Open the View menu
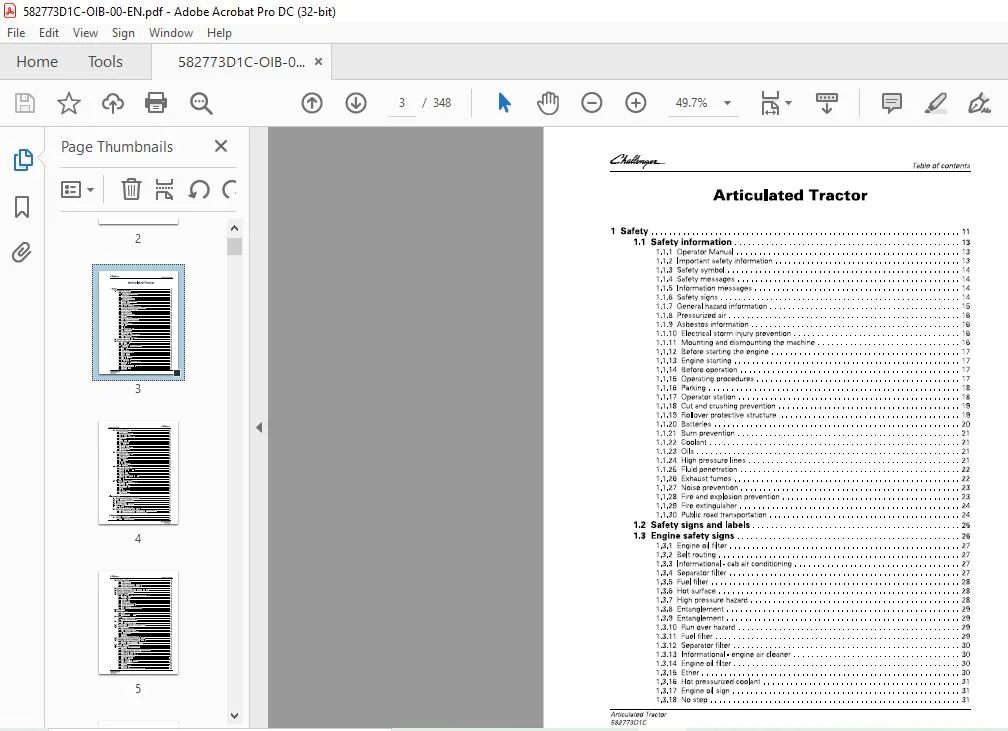 [x=85, y=33]
